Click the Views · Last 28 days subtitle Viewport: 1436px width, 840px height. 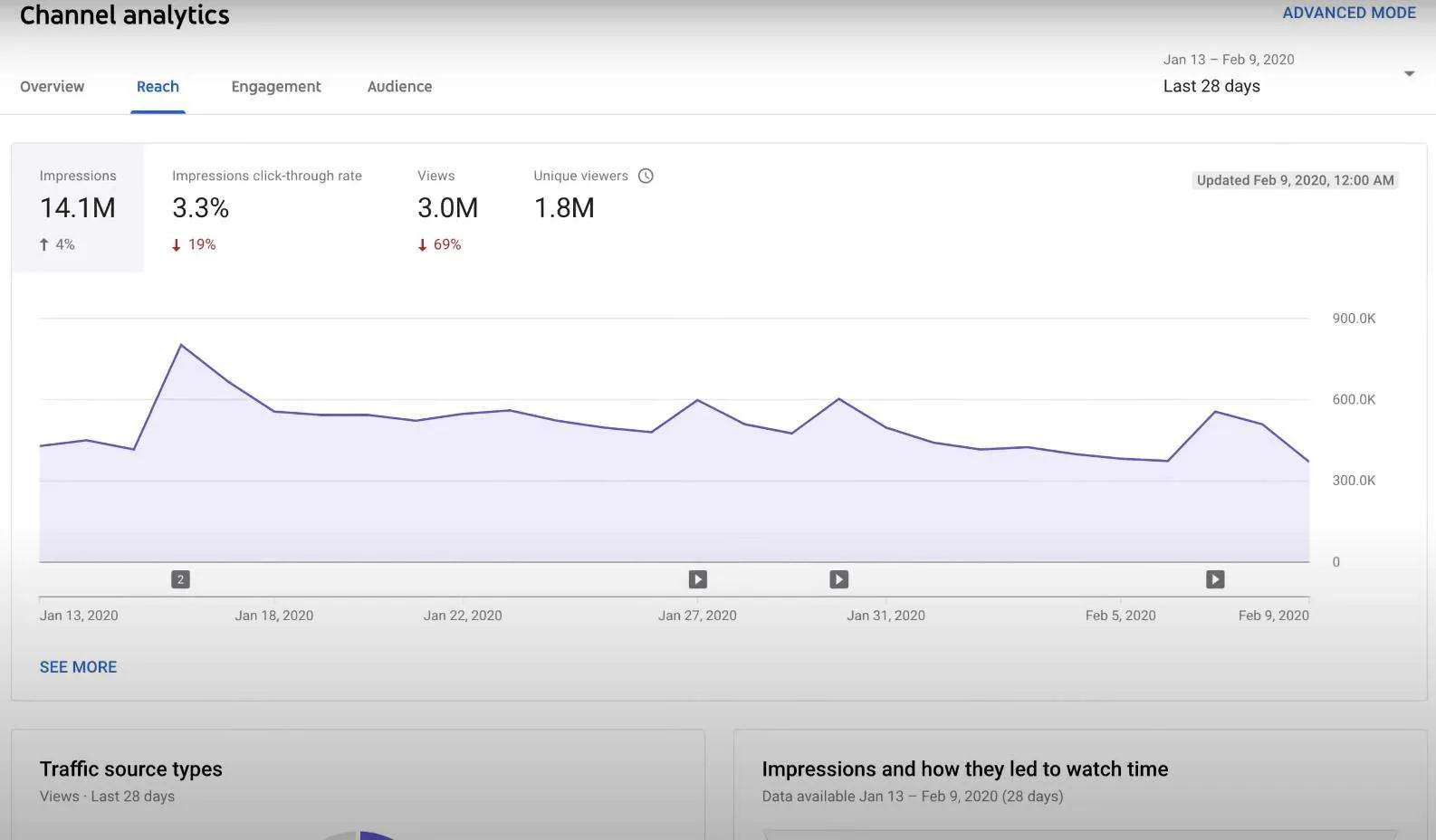[107, 797]
